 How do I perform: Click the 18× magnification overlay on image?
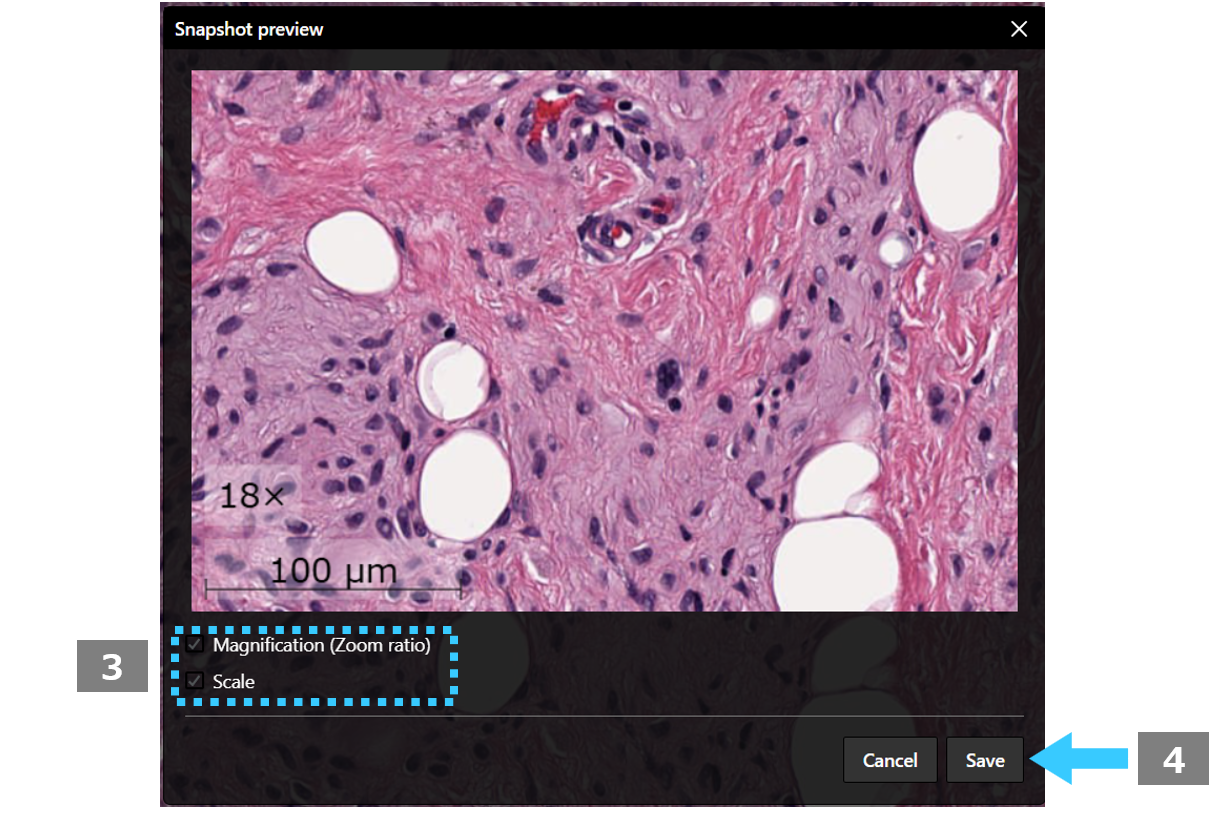251,495
